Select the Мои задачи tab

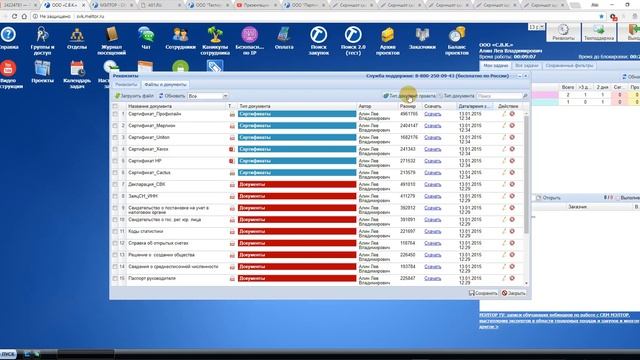point(496,66)
